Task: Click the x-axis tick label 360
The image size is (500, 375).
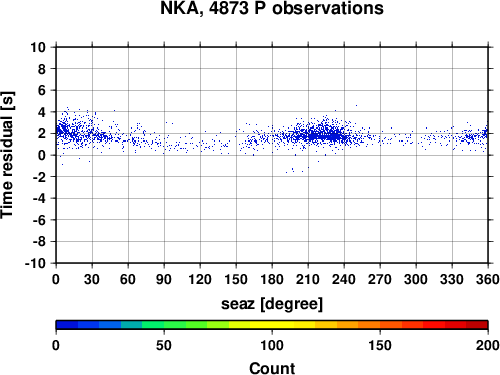Action: pos(488,279)
